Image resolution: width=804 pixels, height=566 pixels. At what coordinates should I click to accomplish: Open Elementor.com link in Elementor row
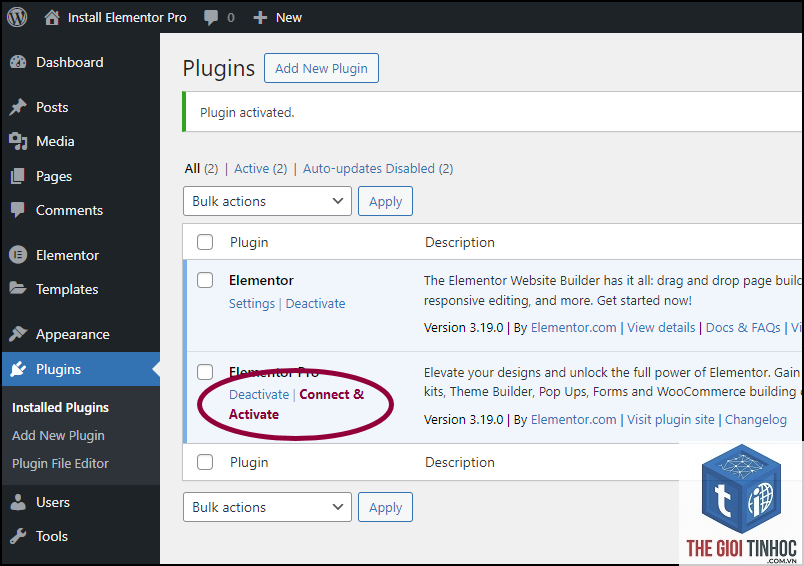[x=573, y=328]
